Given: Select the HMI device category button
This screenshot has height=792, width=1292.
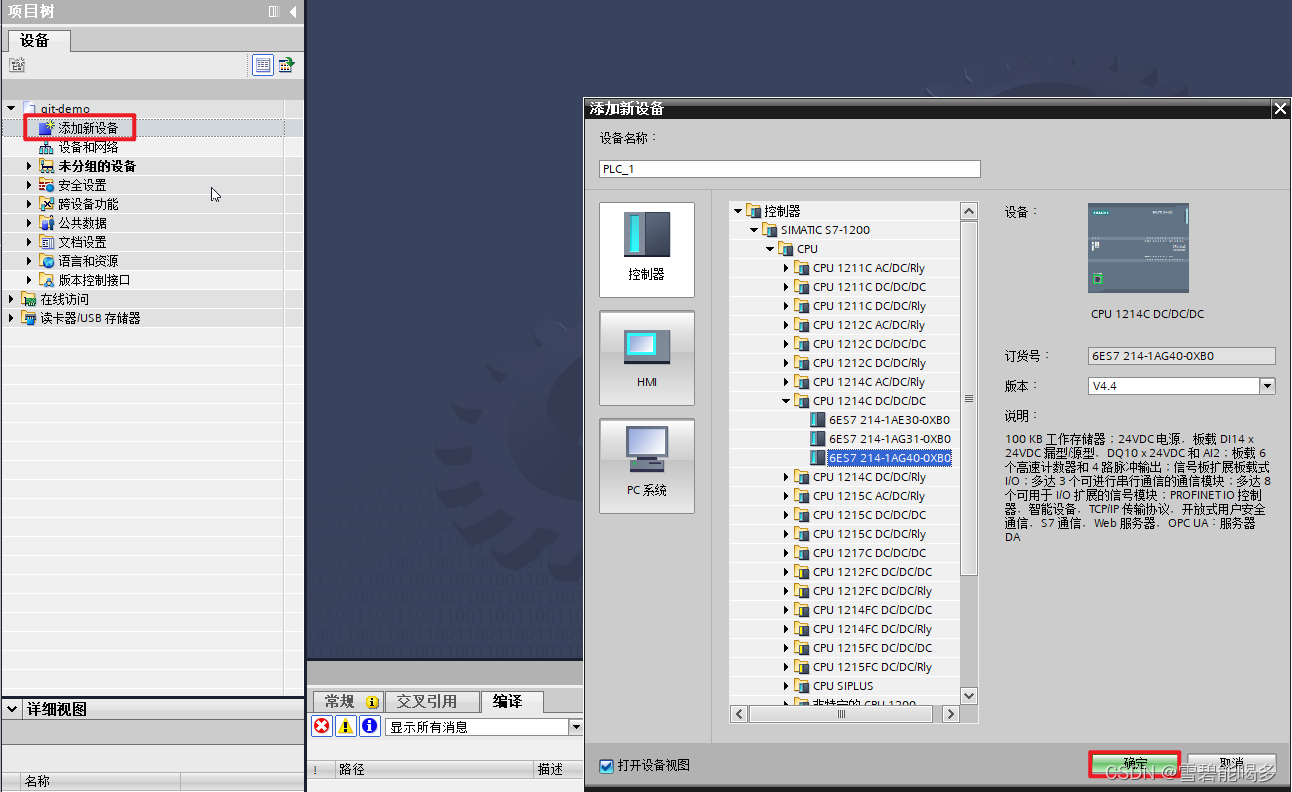Looking at the screenshot, I should [x=647, y=358].
